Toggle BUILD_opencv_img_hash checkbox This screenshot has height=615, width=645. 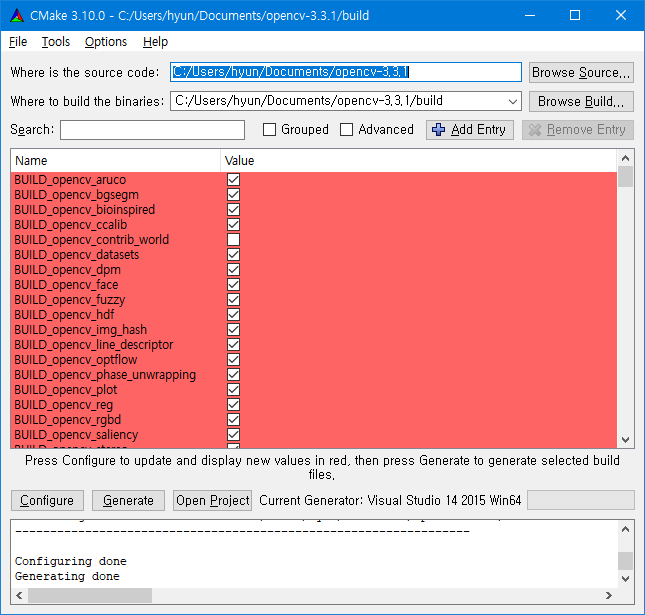(233, 330)
